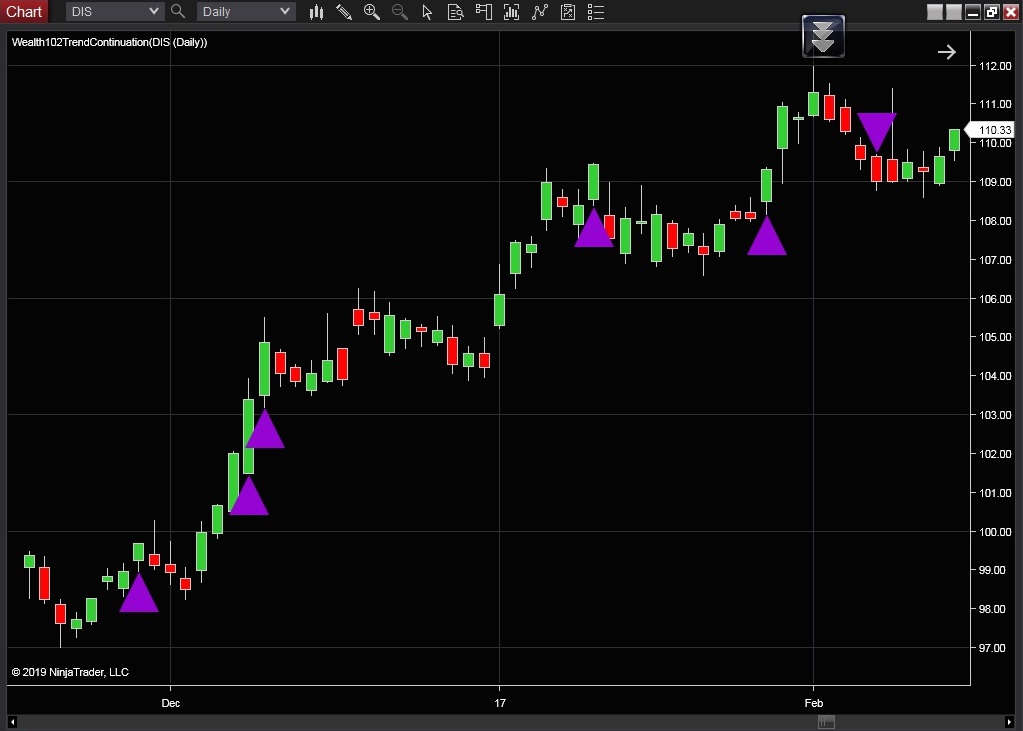Select the drawing tools pencil icon
This screenshot has width=1023, height=731.
click(344, 12)
